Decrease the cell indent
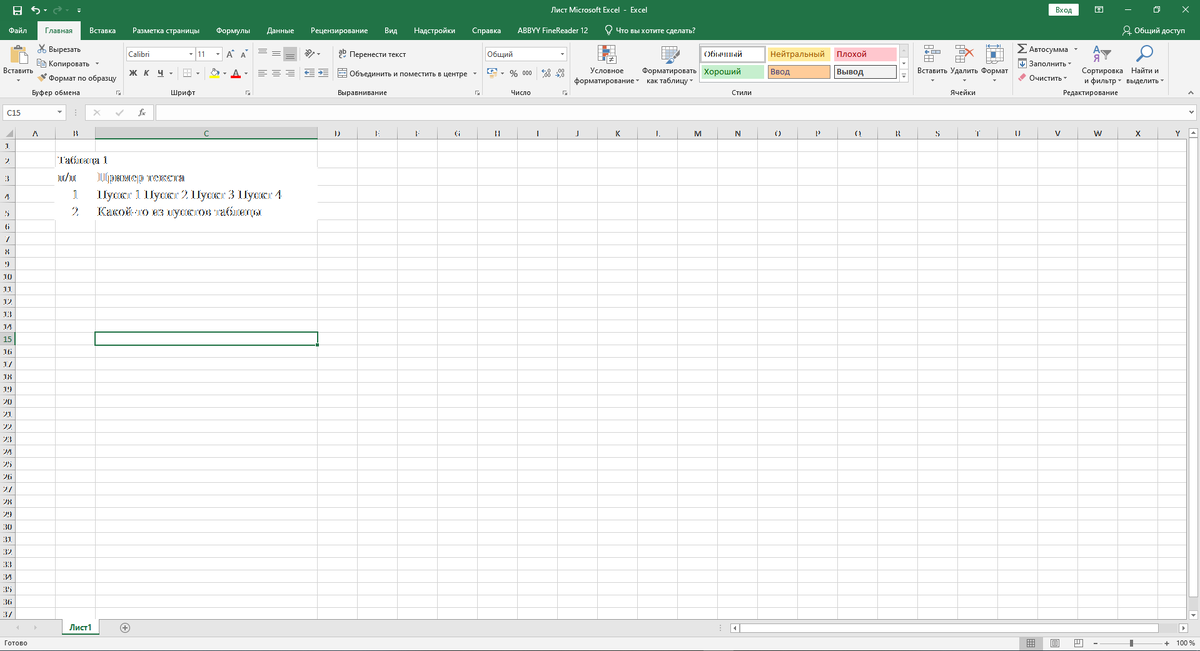This screenshot has height=651, width=1200. [x=309, y=73]
